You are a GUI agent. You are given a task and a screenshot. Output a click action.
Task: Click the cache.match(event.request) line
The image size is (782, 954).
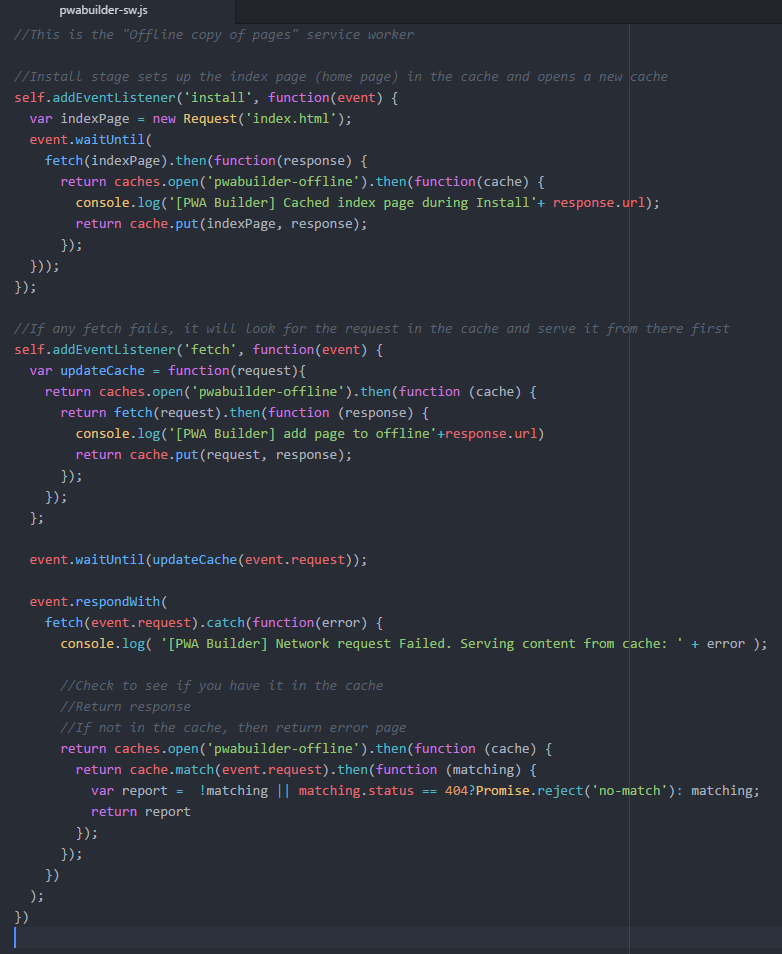(306, 770)
